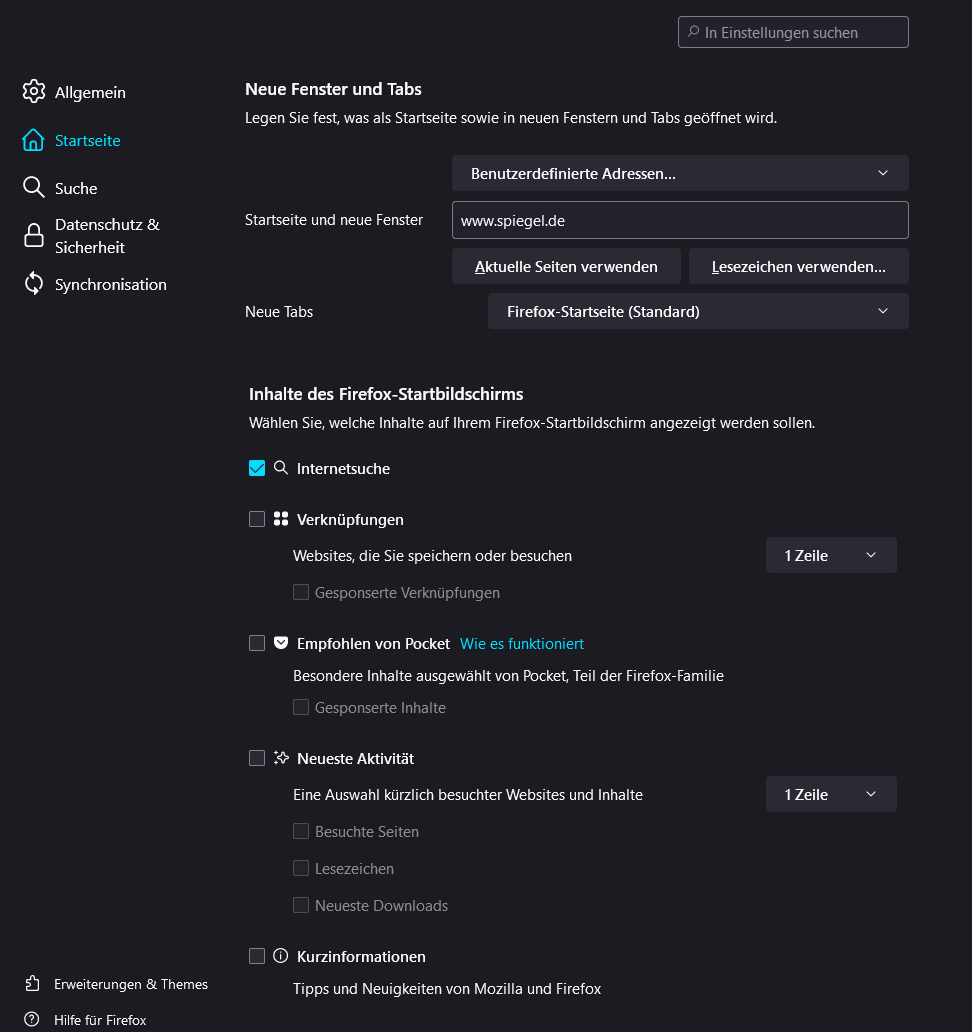Open the Benutzerdefinierte Adressen dropdown
This screenshot has height=1032, width=972.
click(x=680, y=173)
